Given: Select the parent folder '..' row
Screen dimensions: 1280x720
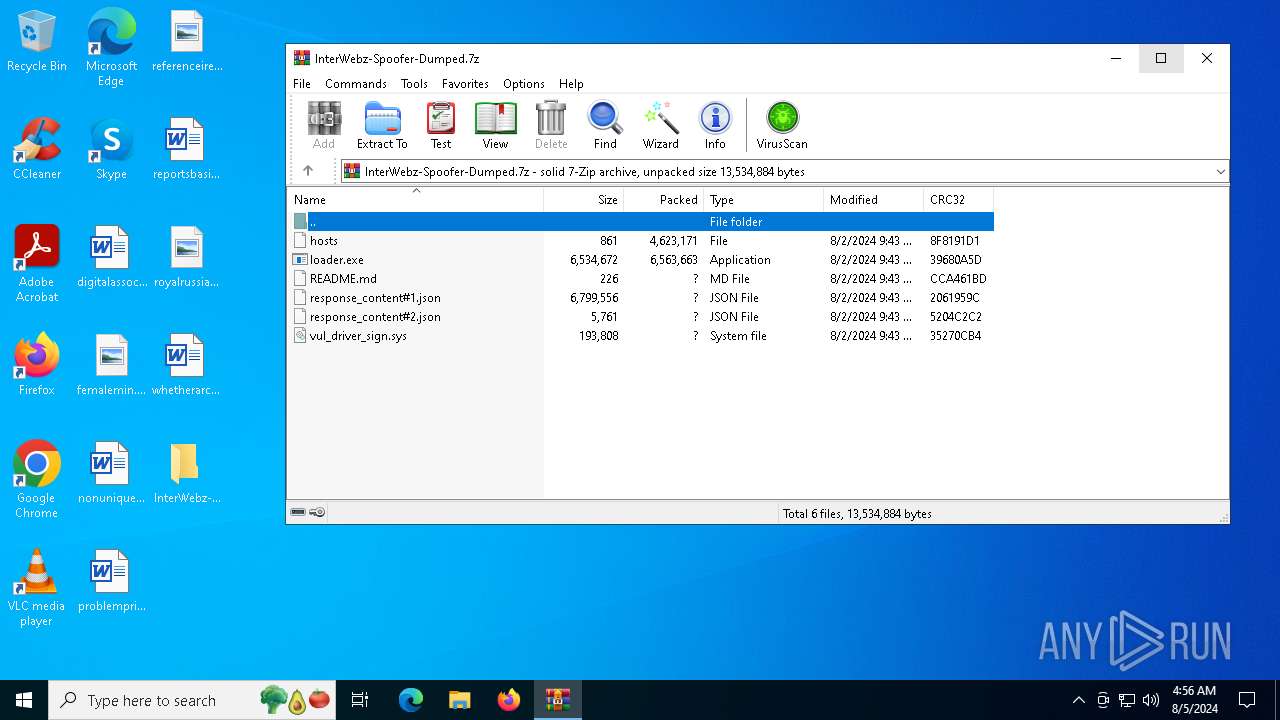Looking at the screenshot, I should pos(641,221).
